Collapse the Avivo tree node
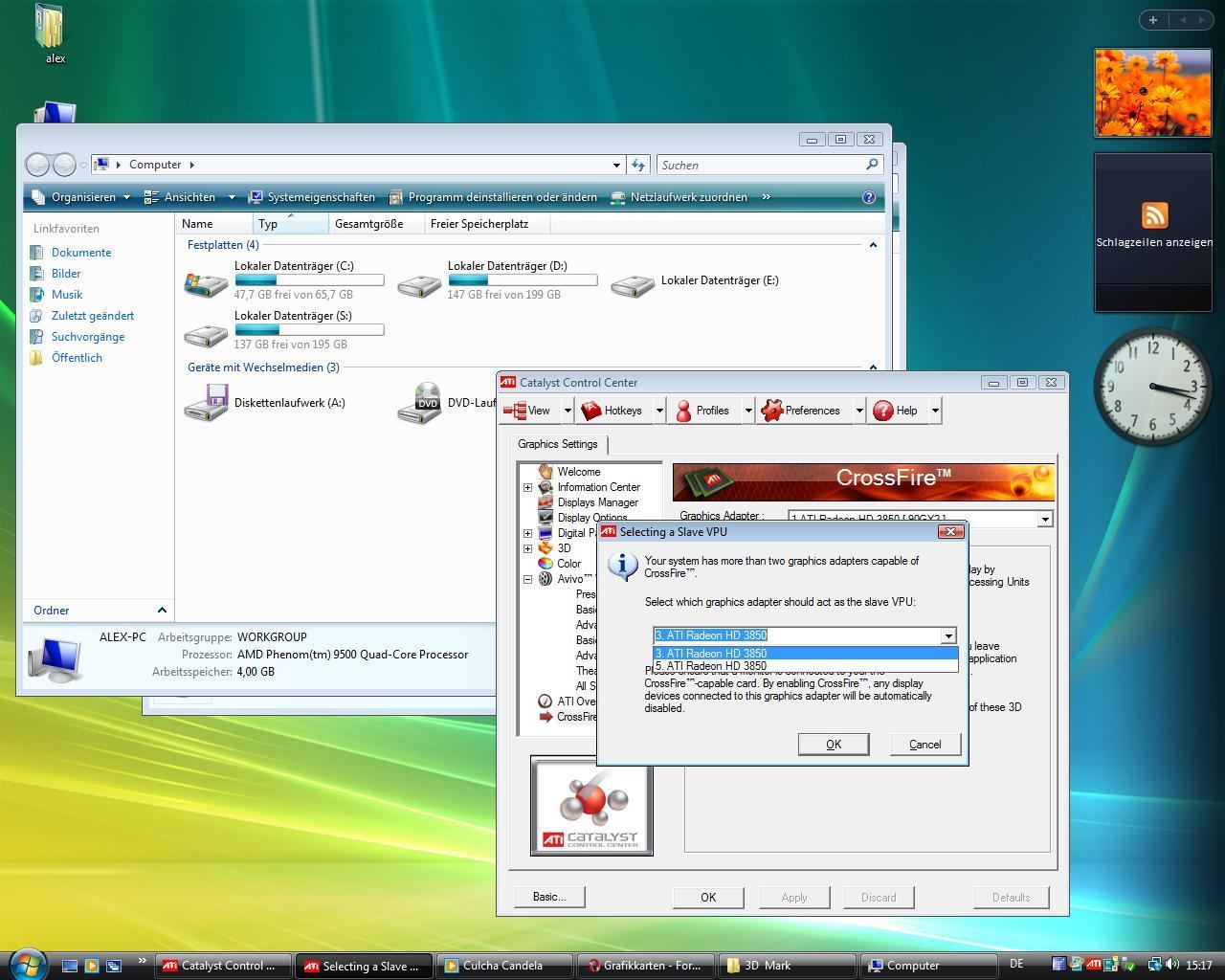The width and height of the screenshot is (1225, 980). (527, 579)
